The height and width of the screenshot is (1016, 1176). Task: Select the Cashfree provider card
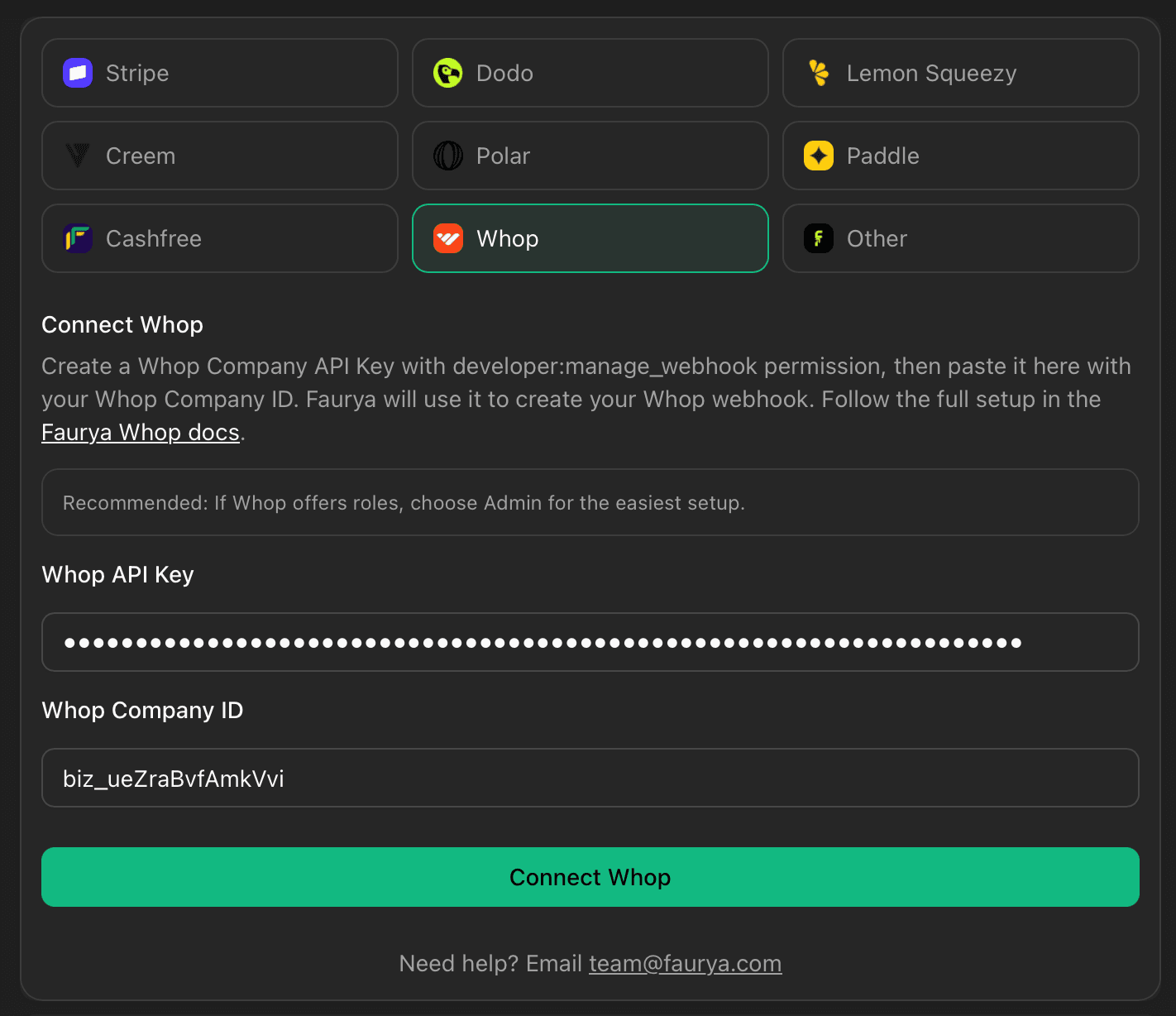point(220,238)
